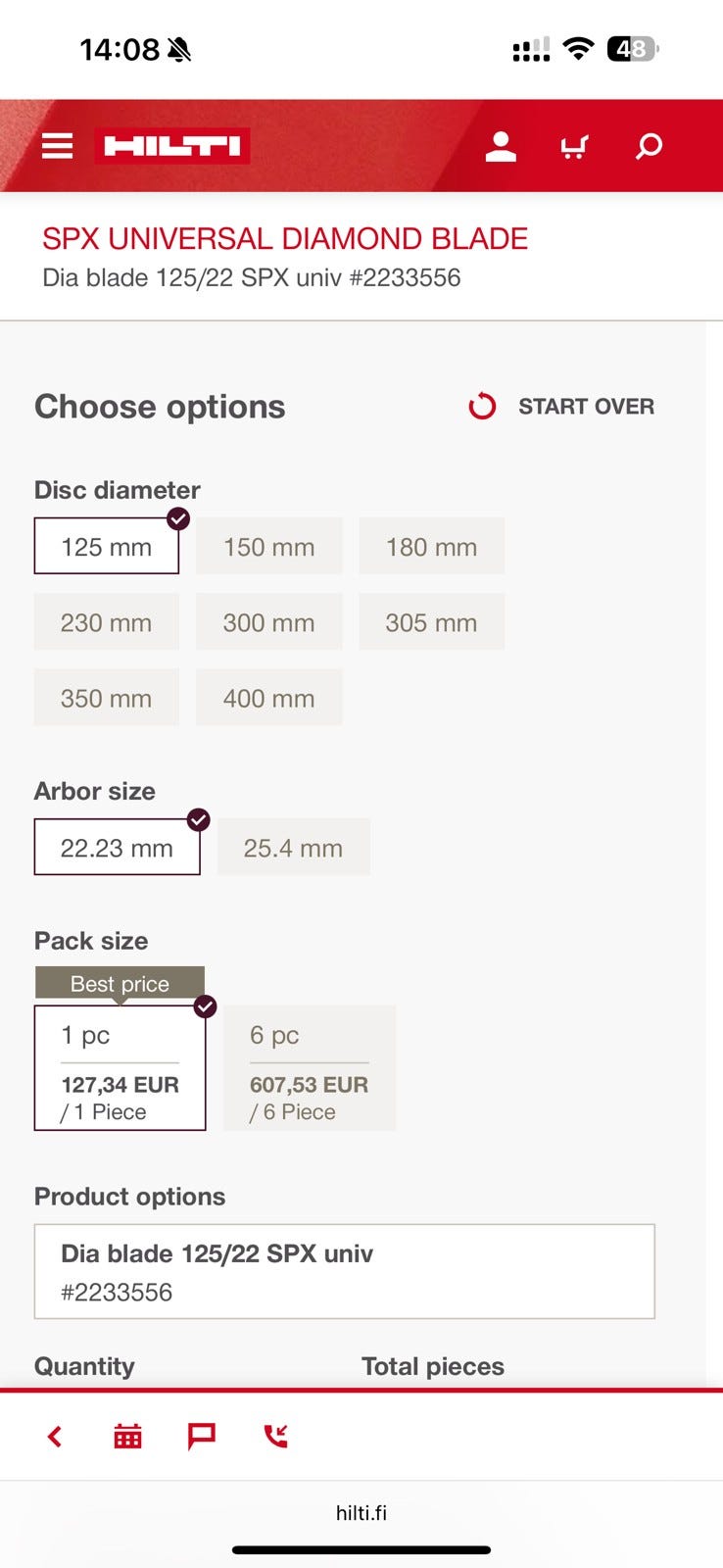Image resolution: width=723 pixels, height=1568 pixels.
Task: Open the shopping cart
Action: 574,147
